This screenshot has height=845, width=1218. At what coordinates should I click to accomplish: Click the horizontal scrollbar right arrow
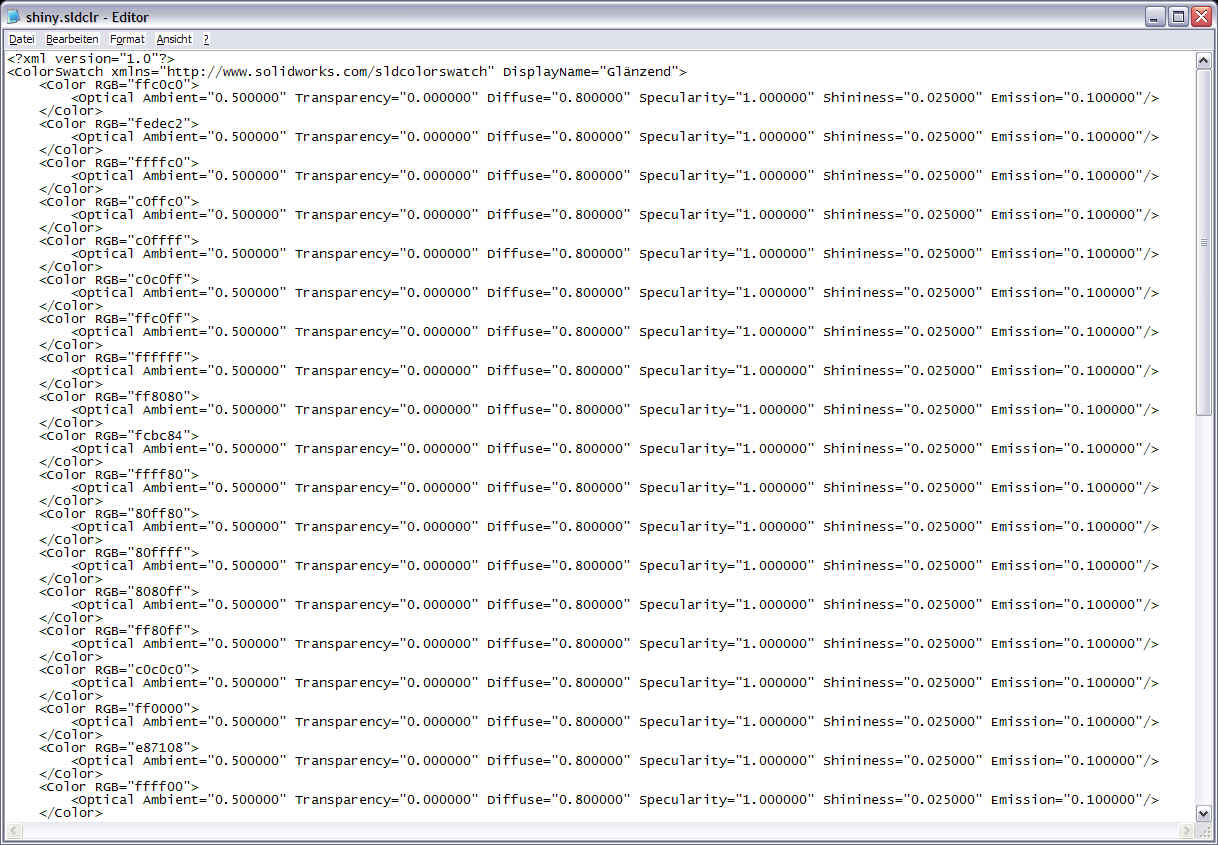pyautogui.click(x=1187, y=831)
